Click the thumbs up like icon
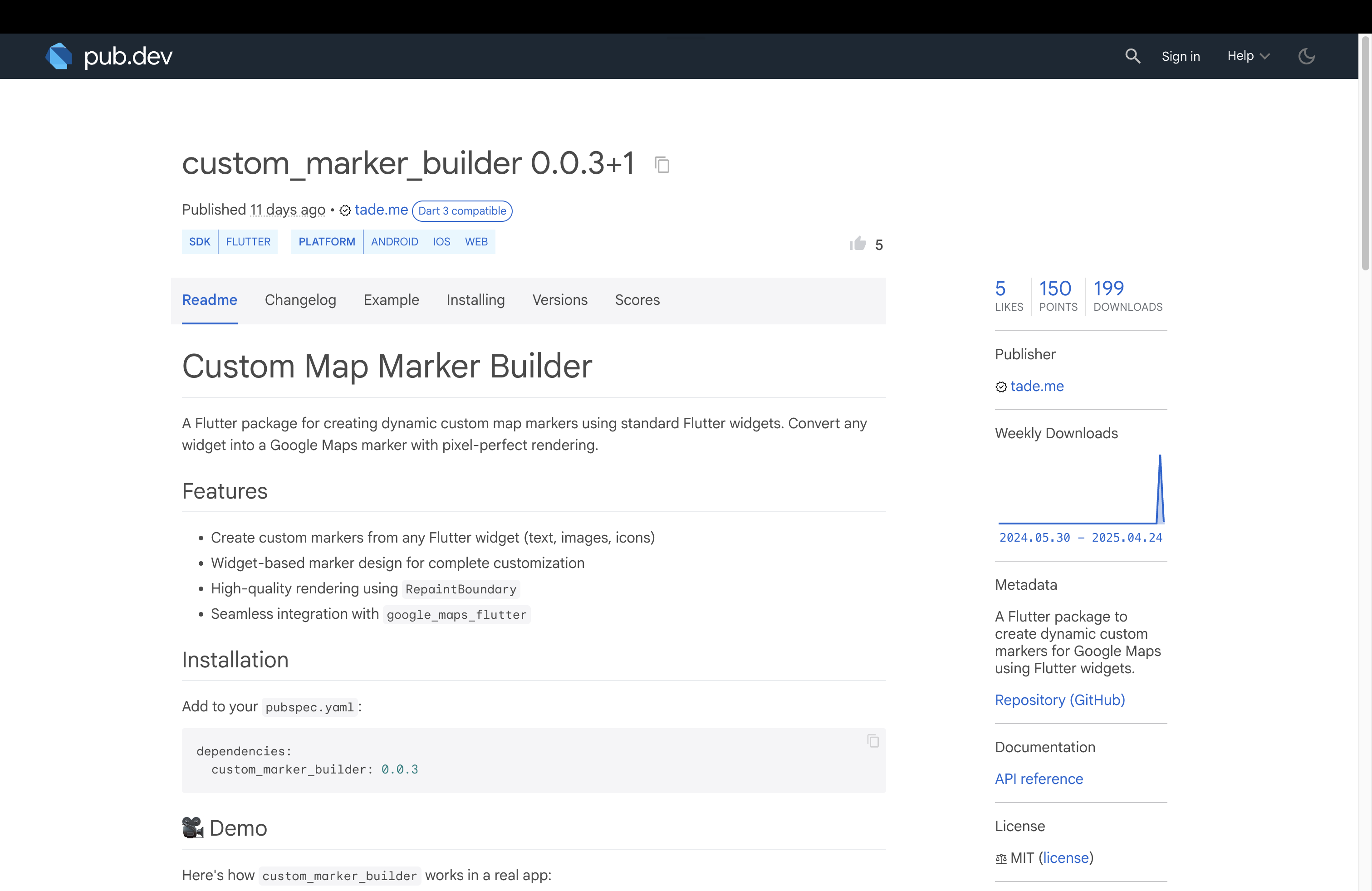 (857, 243)
